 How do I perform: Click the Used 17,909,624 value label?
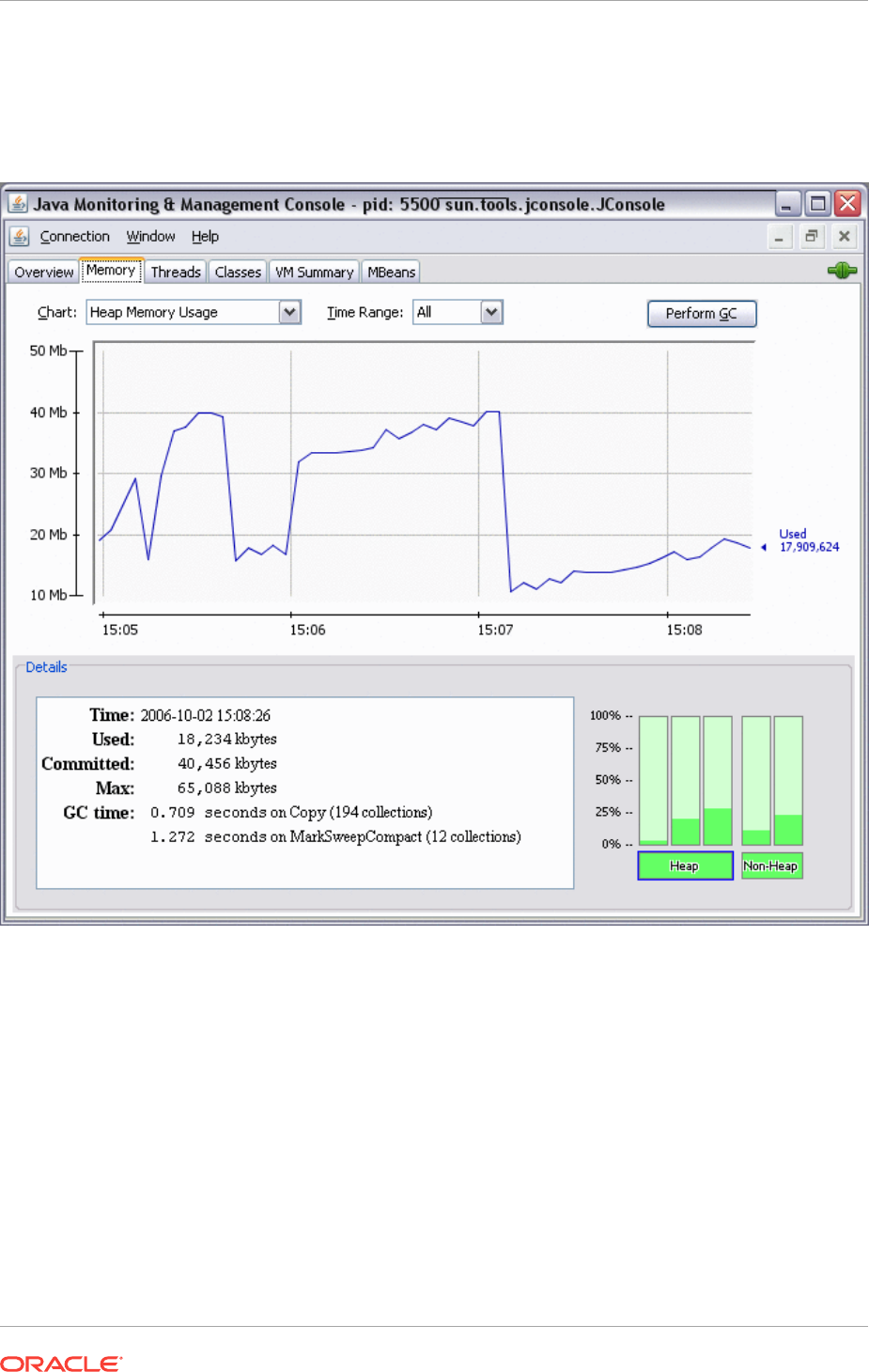[809, 540]
